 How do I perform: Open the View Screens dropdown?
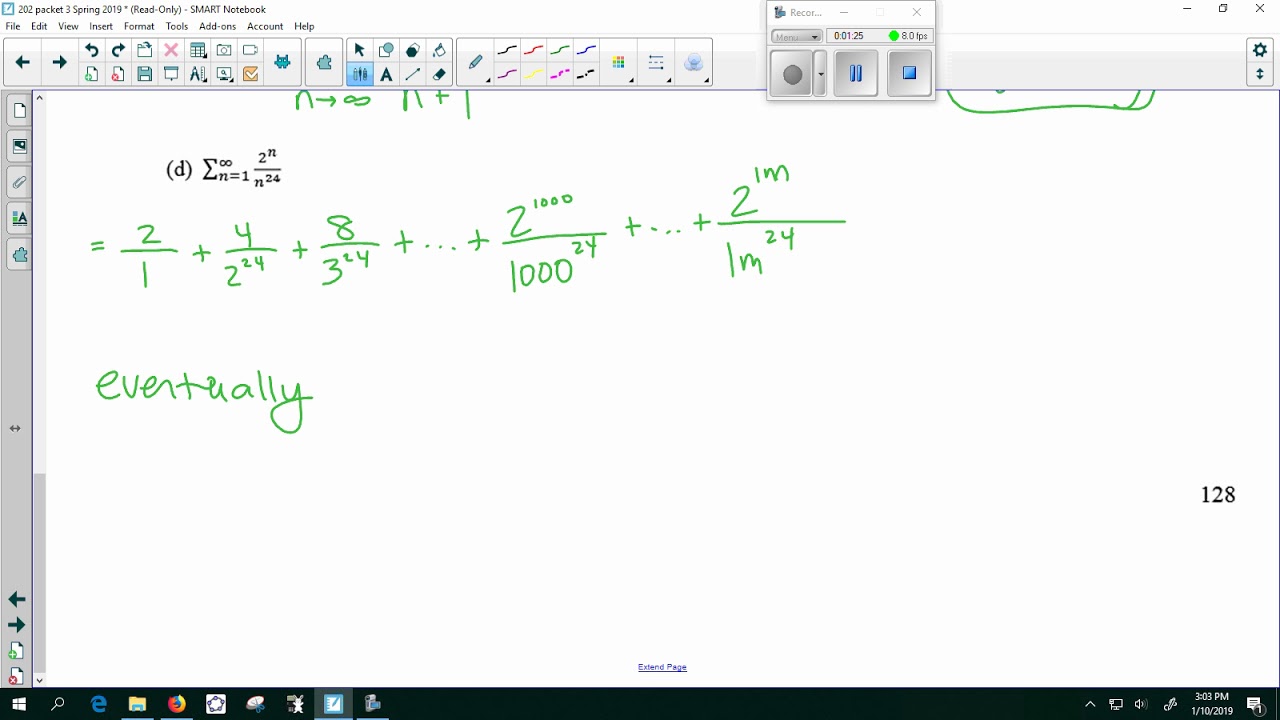224,74
